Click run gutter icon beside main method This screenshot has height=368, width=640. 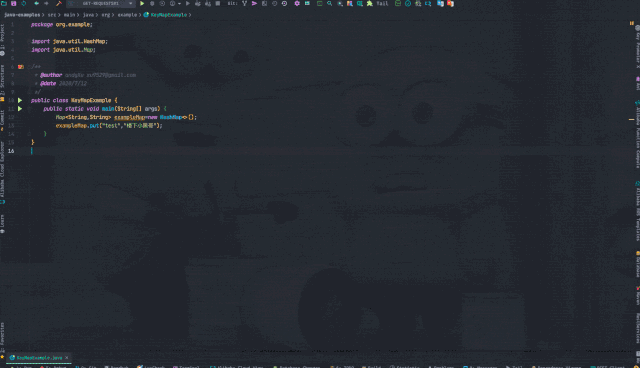click(x=20, y=109)
